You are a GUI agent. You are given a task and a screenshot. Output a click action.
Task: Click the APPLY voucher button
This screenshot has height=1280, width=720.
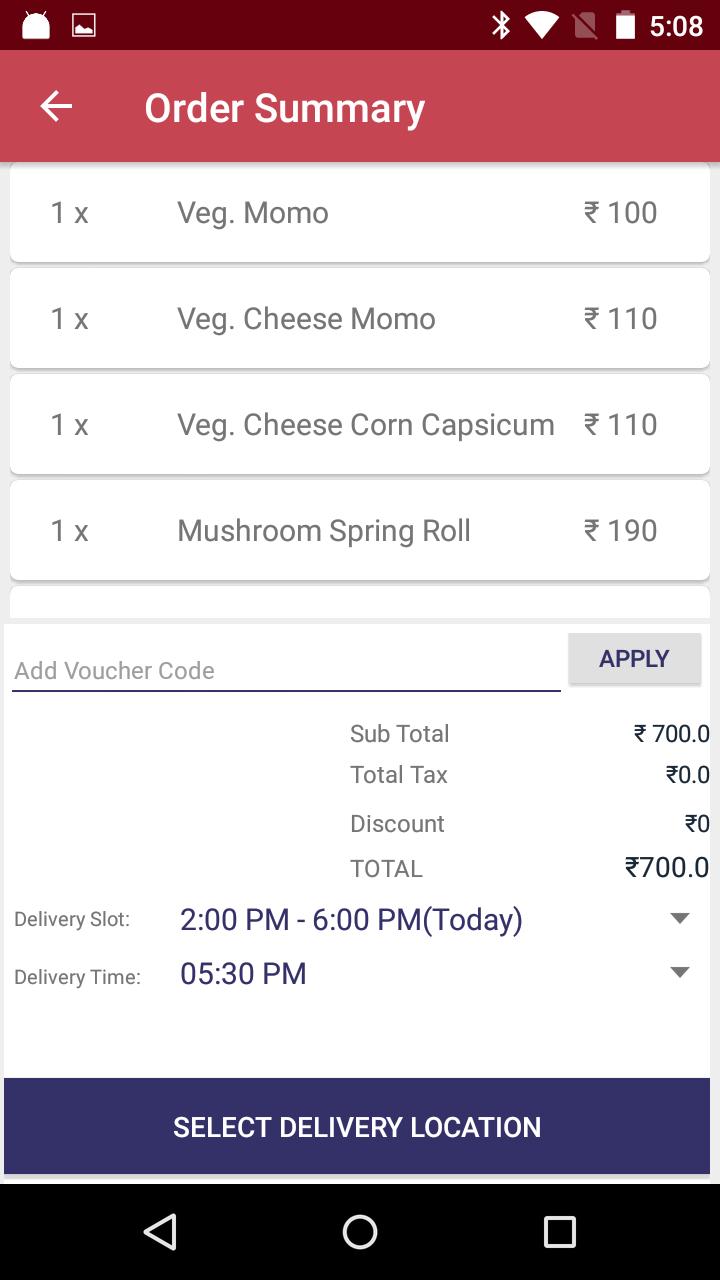(635, 659)
